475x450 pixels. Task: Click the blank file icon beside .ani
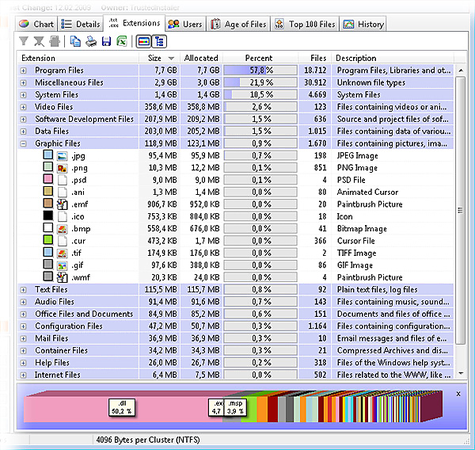62,192
